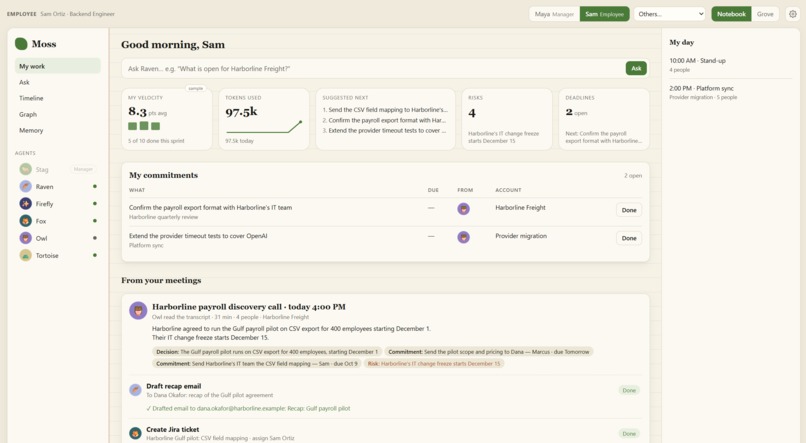Click Commitment tag 'Send Harborline's IT team'
The height and width of the screenshot is (443, 806).
[257, 363]
